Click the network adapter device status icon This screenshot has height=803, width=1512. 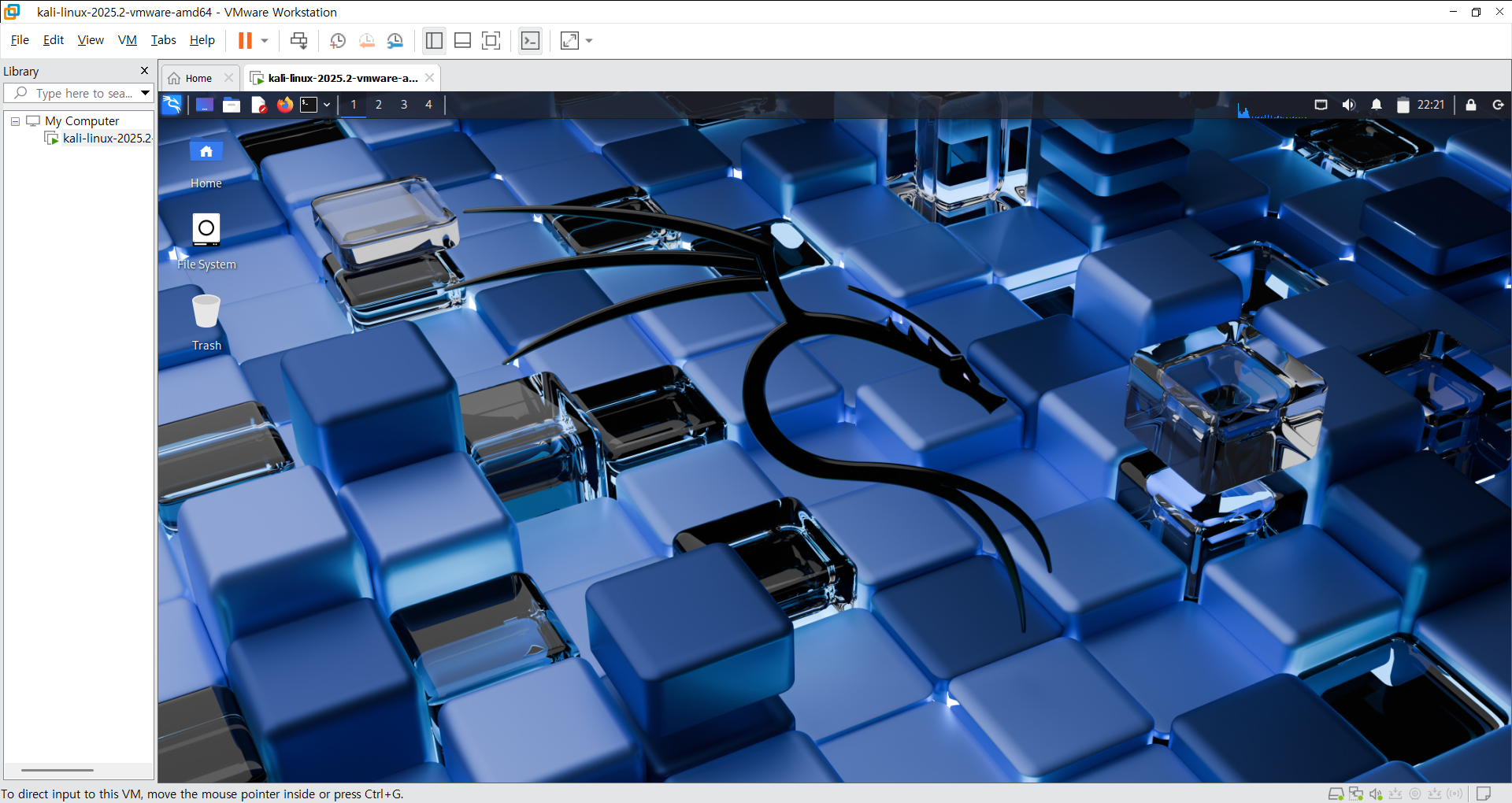(1356, 794)
